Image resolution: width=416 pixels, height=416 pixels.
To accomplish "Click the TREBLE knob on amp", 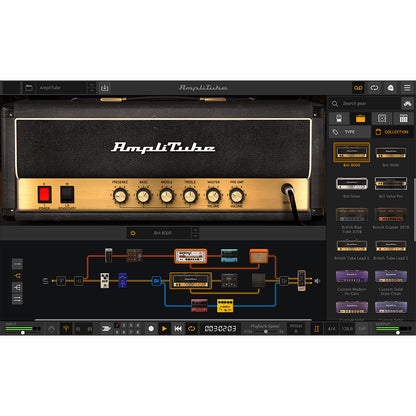I will point(190,196).
